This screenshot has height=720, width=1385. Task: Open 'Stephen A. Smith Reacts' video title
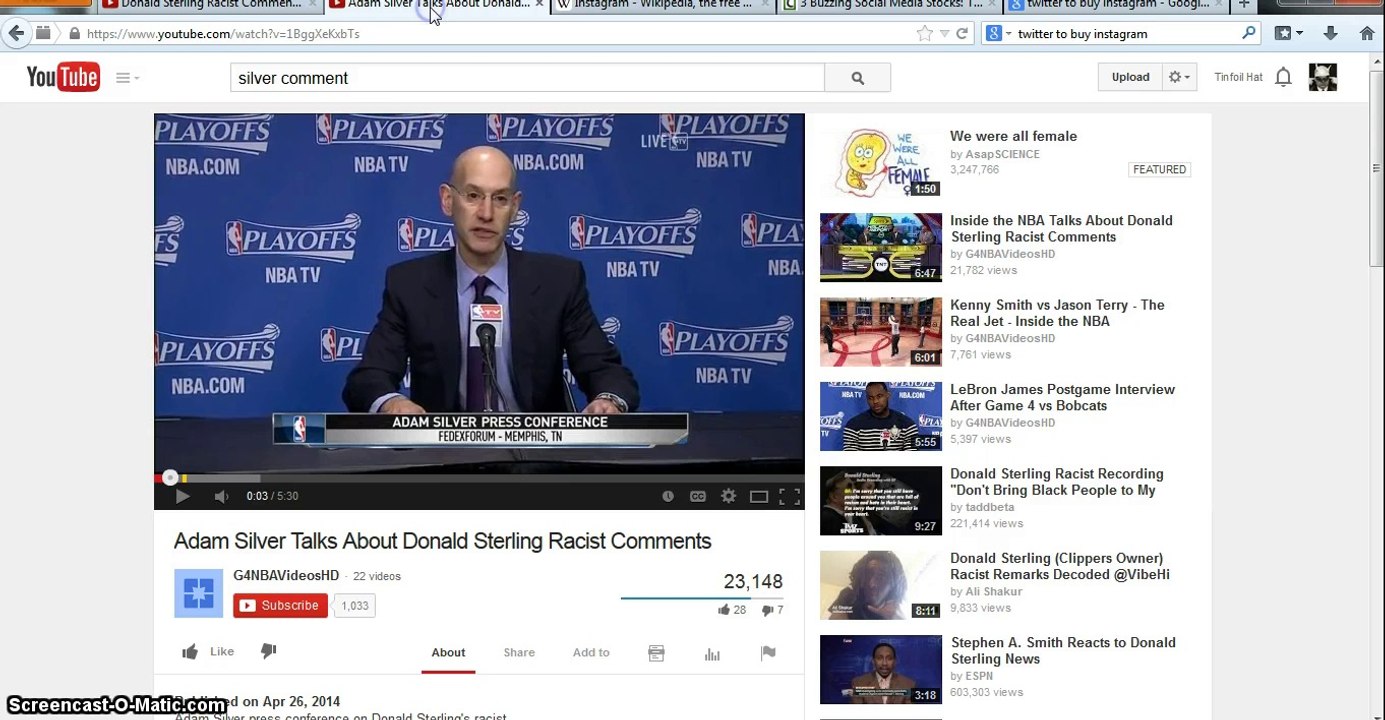click(1063, 651)
